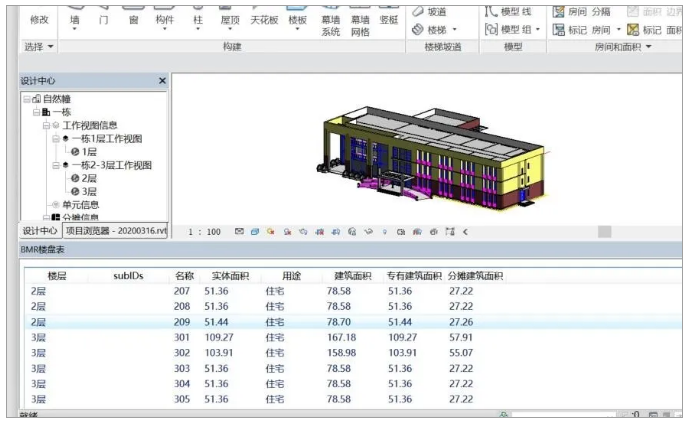Click the Crop View icon
Screen dimensions: 690x423
tap(319, 232)
